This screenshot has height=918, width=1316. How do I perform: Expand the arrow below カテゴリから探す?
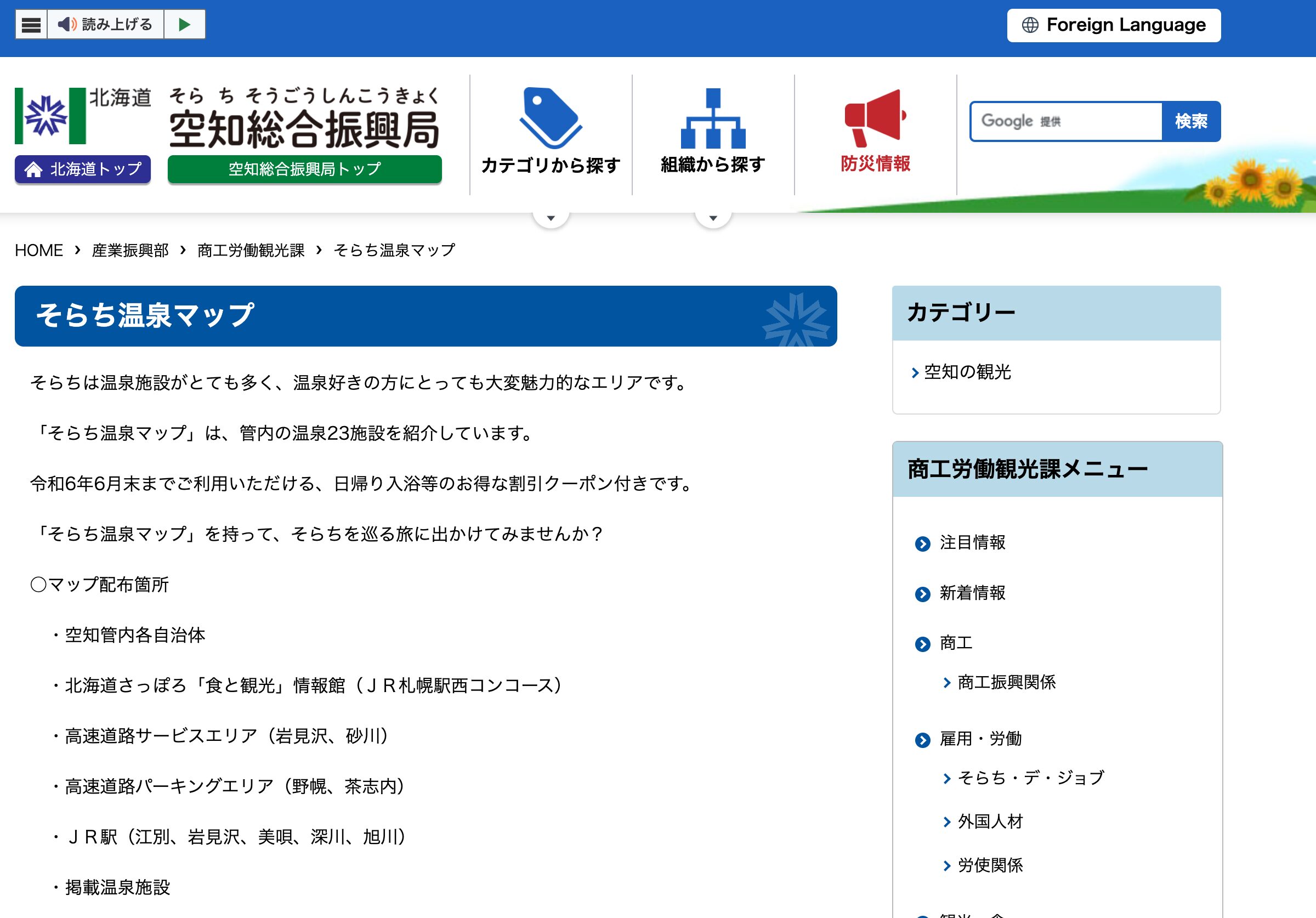coord(552,217)
